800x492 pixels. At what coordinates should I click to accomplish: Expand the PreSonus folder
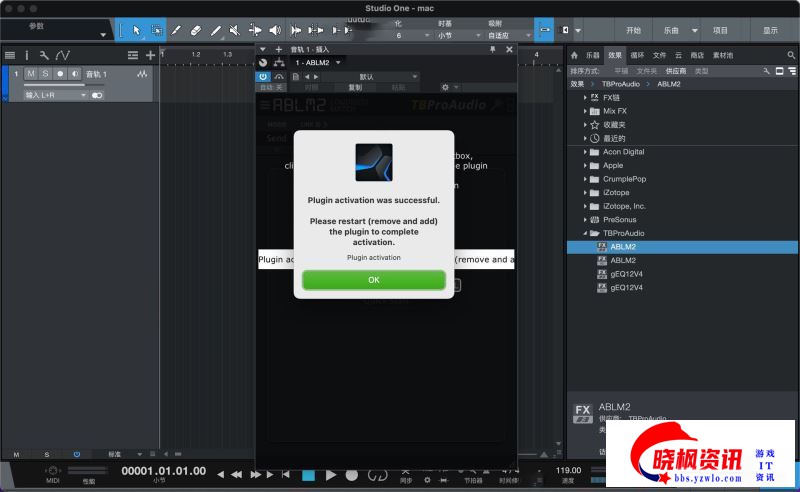pos(585,220)
